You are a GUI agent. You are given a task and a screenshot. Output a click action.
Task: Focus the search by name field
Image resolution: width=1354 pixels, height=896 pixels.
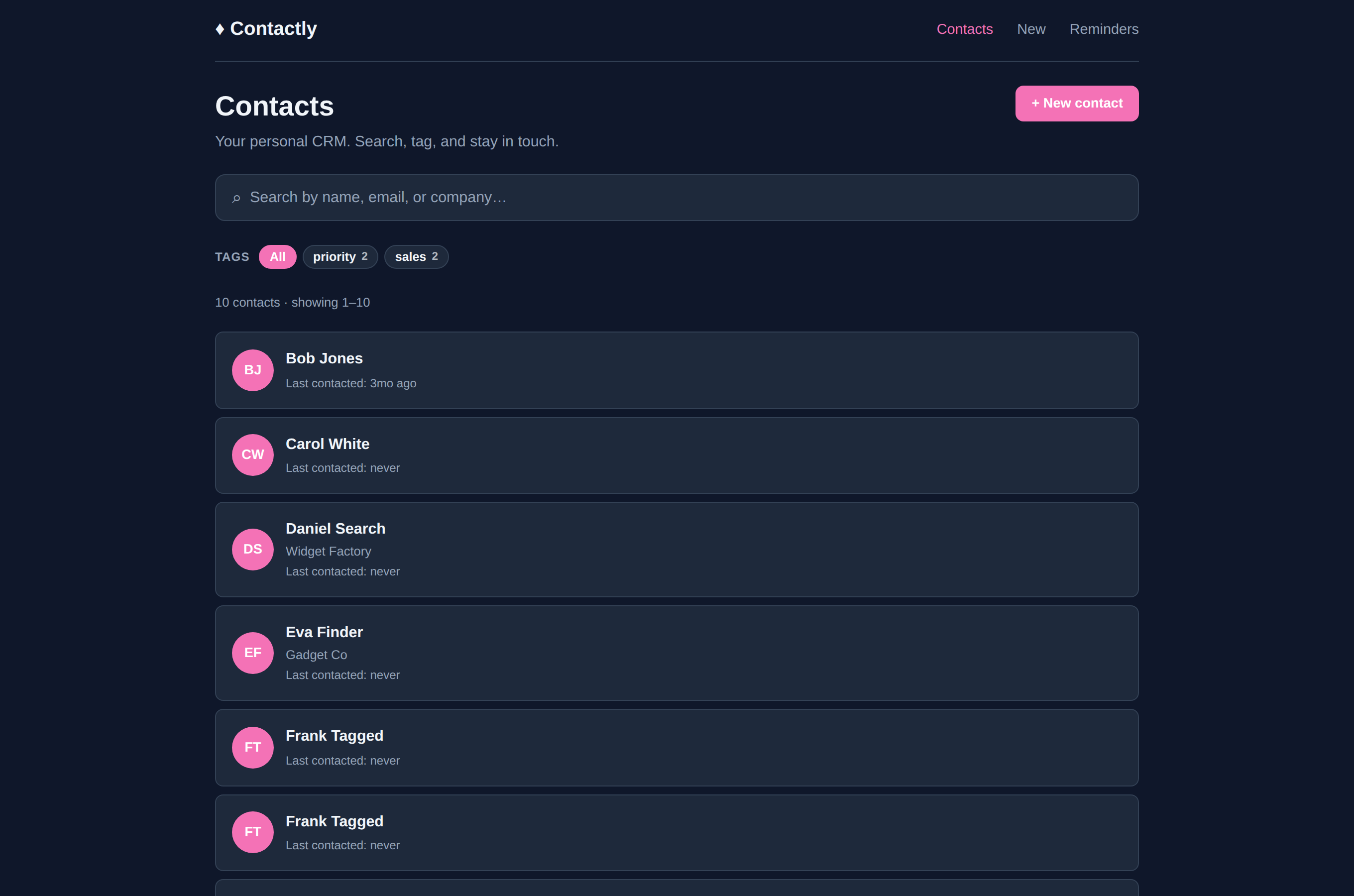pos(677,198)
